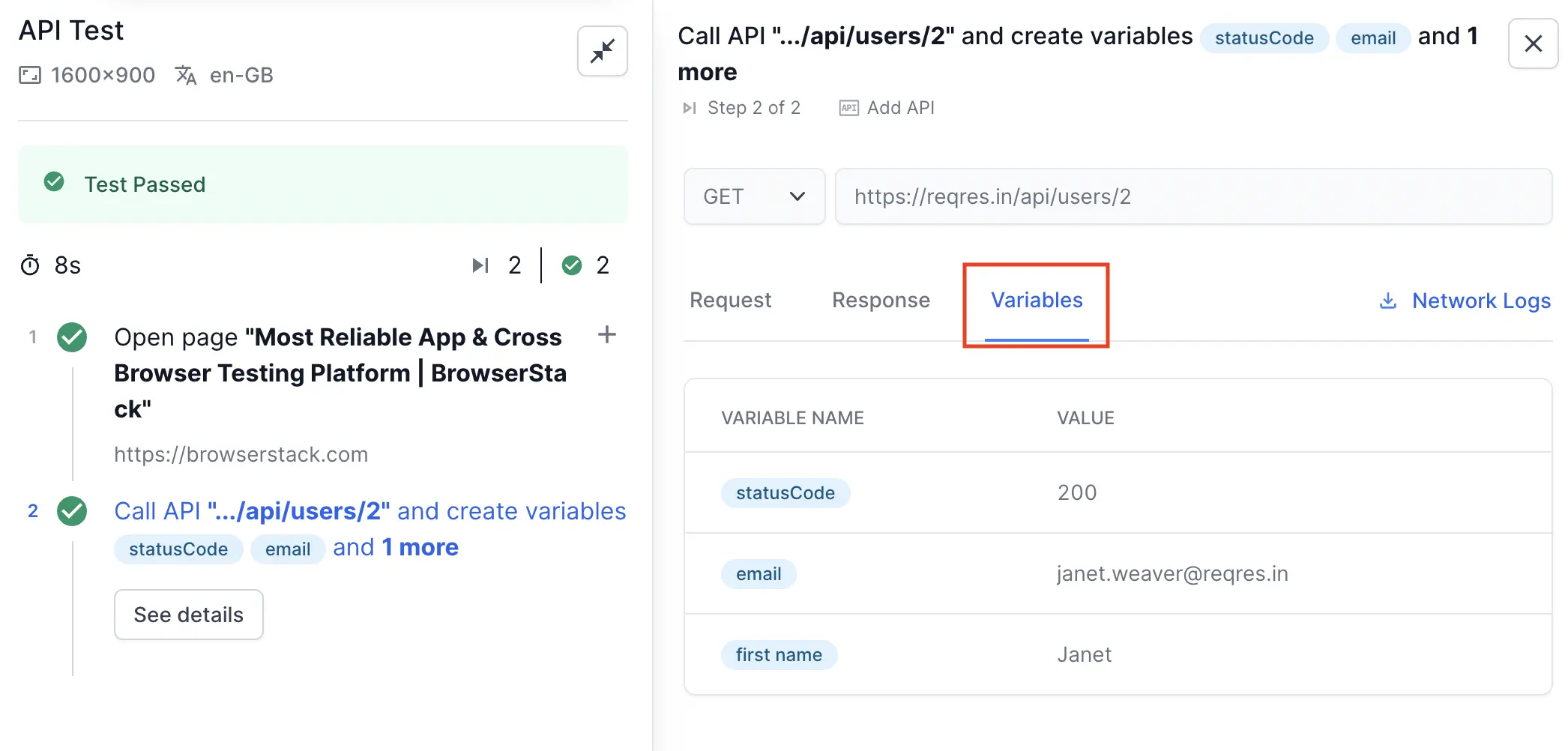Viewport: 1568px width, 751px height.
Task: Close the API step details panel
Action: (x=1533, y=43)
